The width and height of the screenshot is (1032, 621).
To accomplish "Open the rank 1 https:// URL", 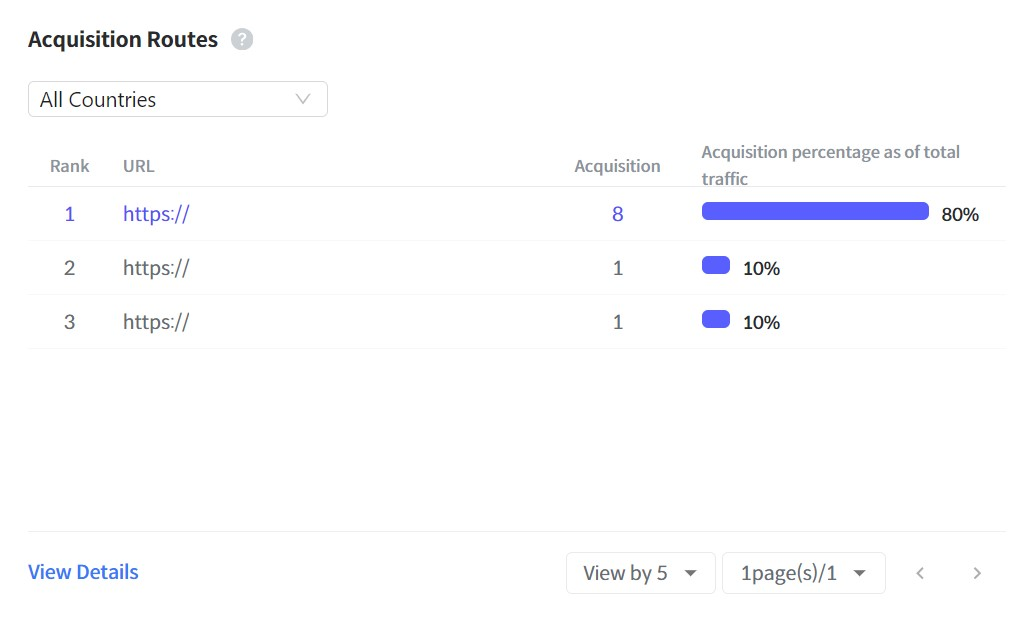I will 156,214.
